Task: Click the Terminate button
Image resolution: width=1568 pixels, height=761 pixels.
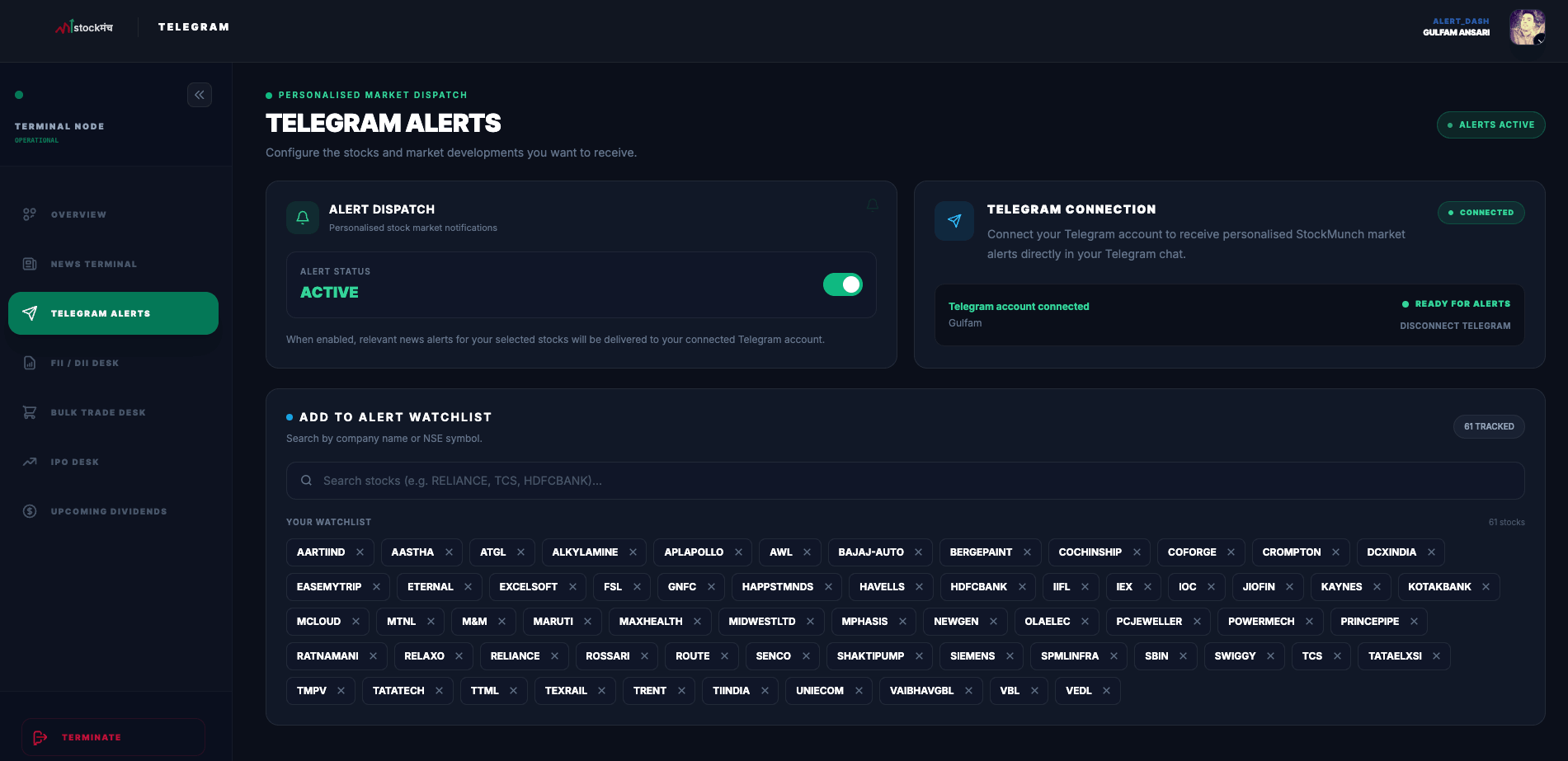Action: tap(113, 737)
